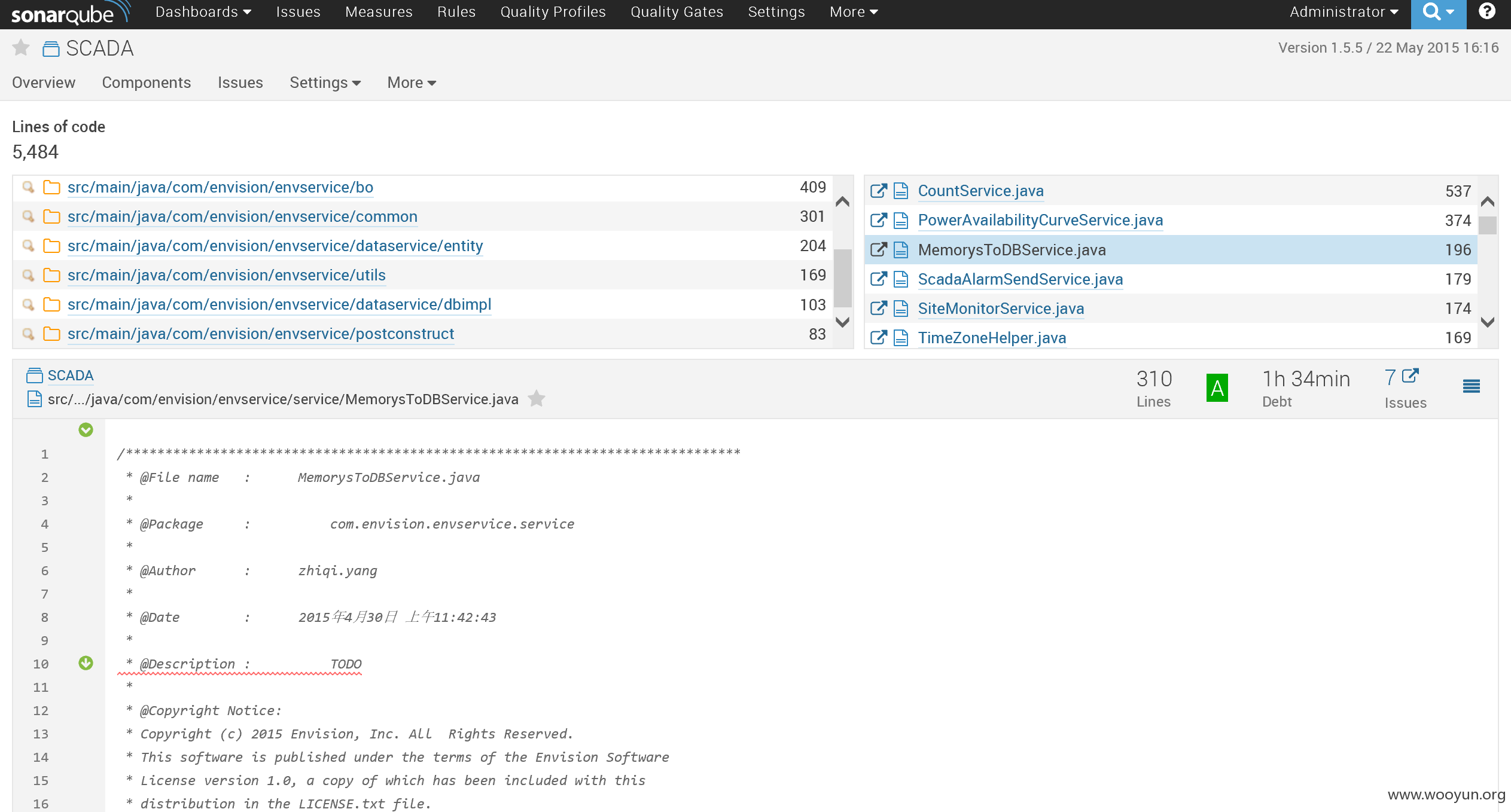
Task: Open ScadaAlarmSendService.java in new window icon
Action: (879, 279)
